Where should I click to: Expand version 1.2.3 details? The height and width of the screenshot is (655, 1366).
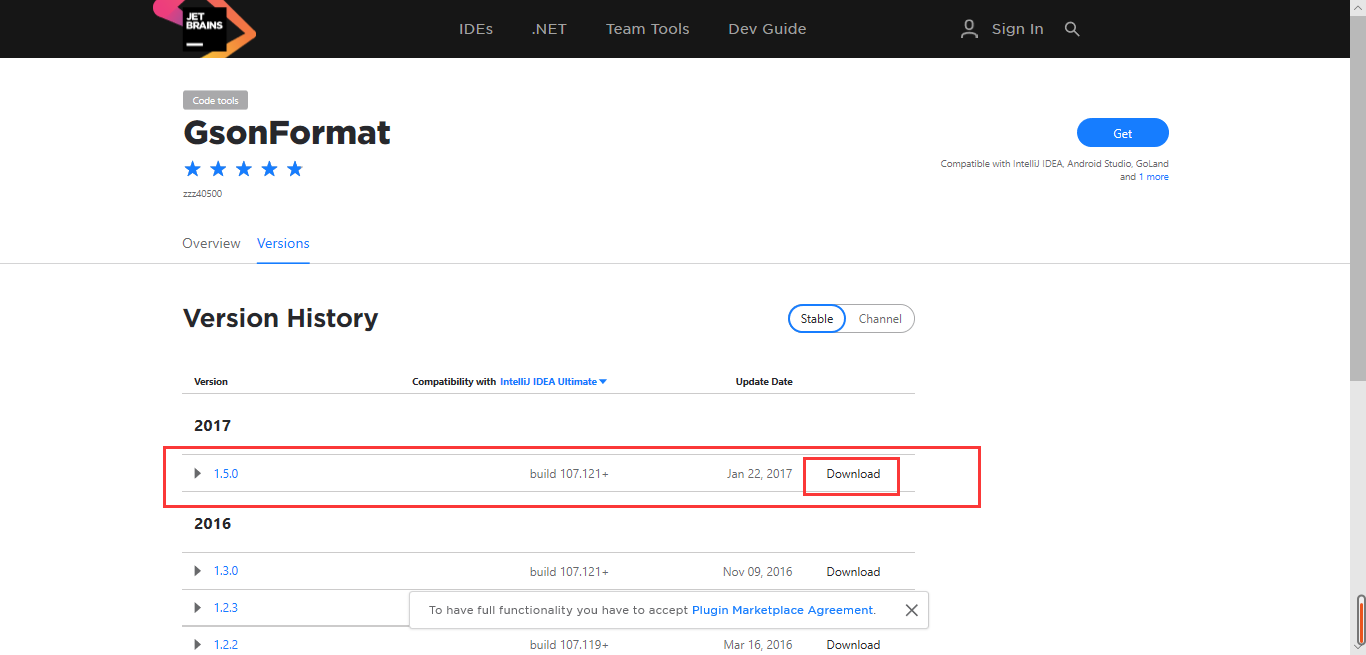point(198,607)
